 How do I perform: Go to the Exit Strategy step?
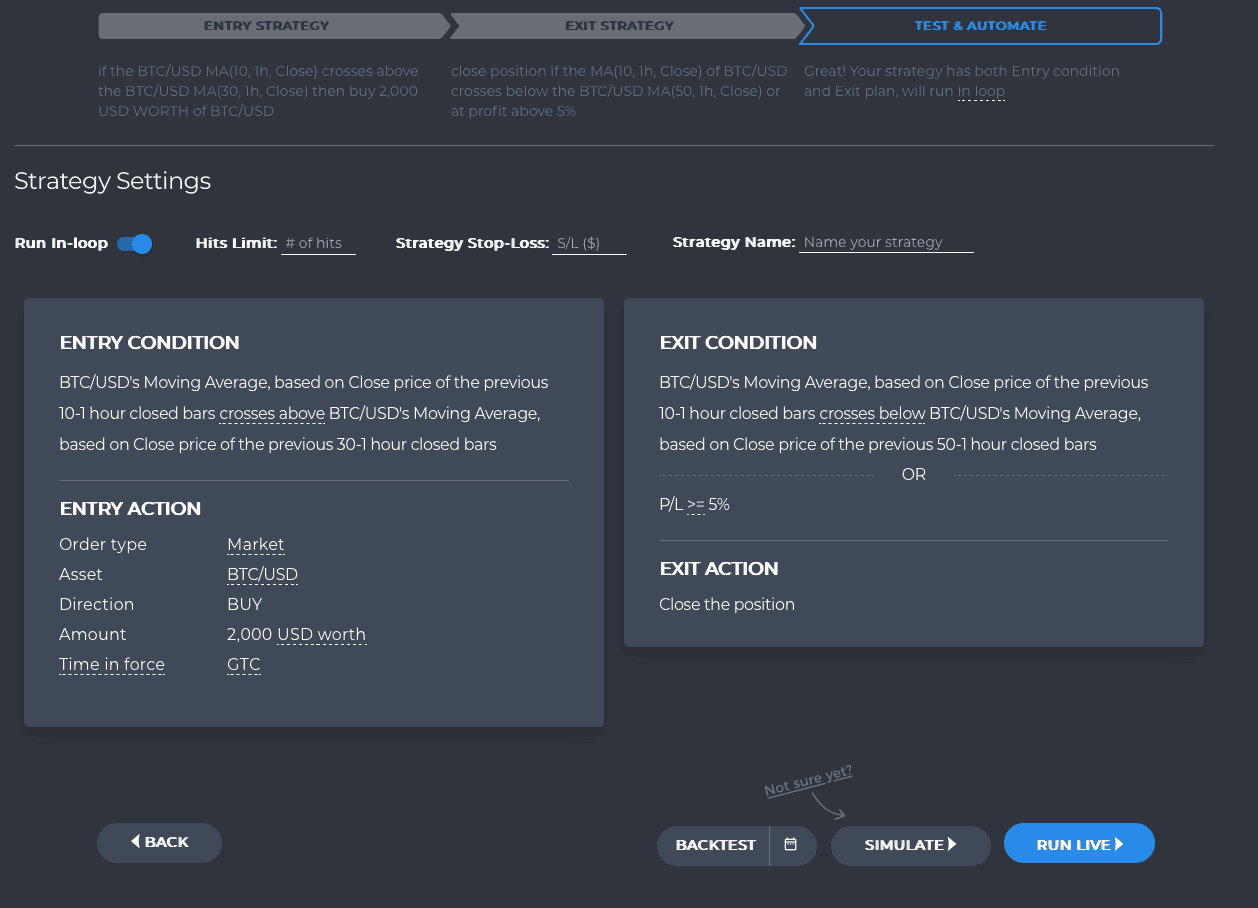[620, 26]
